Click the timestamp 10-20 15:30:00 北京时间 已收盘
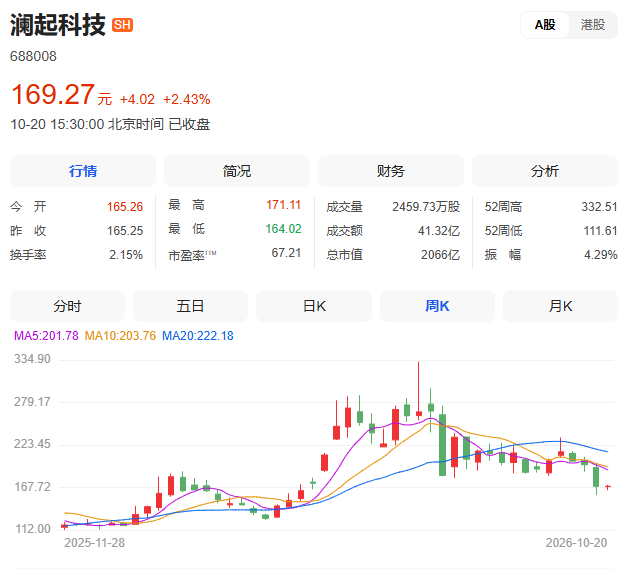The height and width of the screenshot is (569, 621). point(110,124)
